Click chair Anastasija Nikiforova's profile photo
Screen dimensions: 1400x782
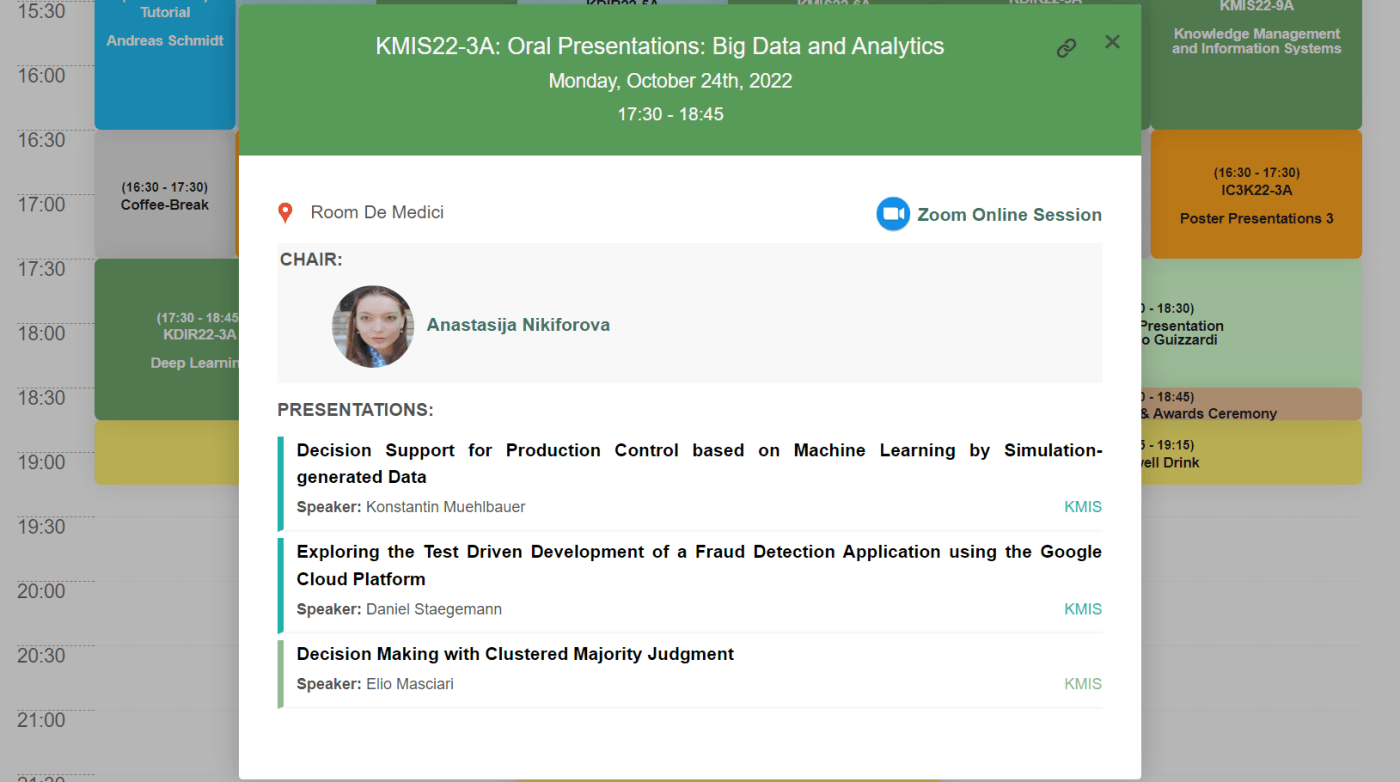coord(373,326)
